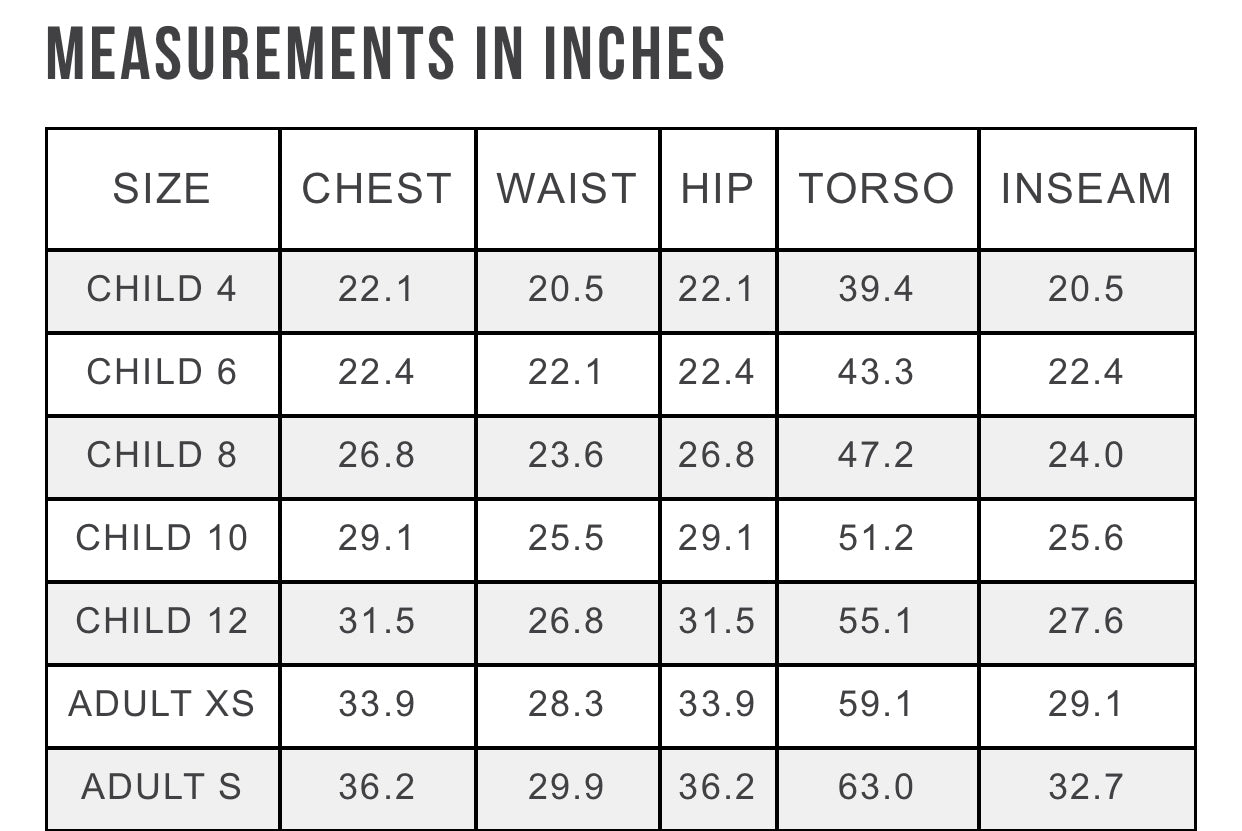This screenshot has width=1242, height=831.
Task: Click the CHILD 8 size cell
Action: [x=162, y=455]
